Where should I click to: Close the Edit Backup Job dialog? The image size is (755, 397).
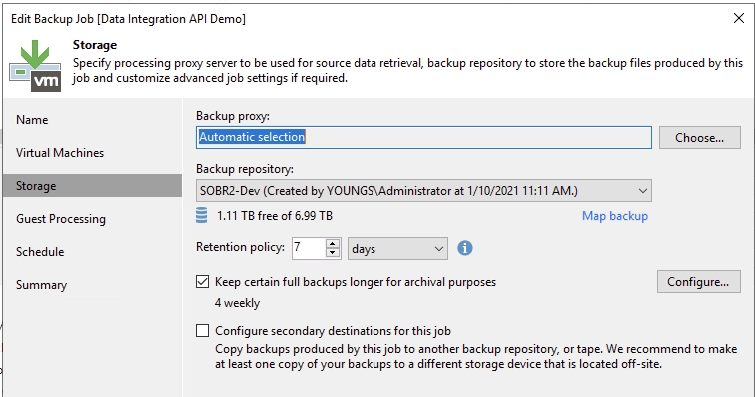tap(739, 18)
